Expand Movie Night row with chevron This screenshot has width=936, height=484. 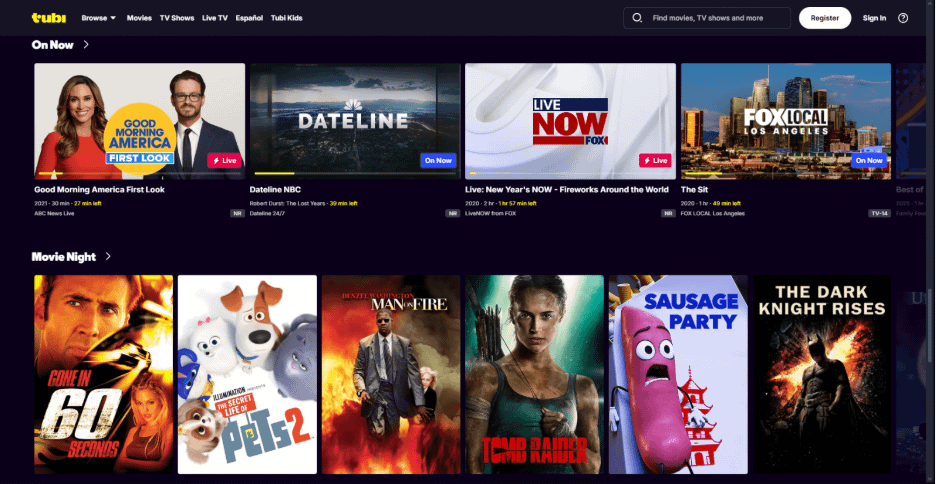tap(108, 256)
